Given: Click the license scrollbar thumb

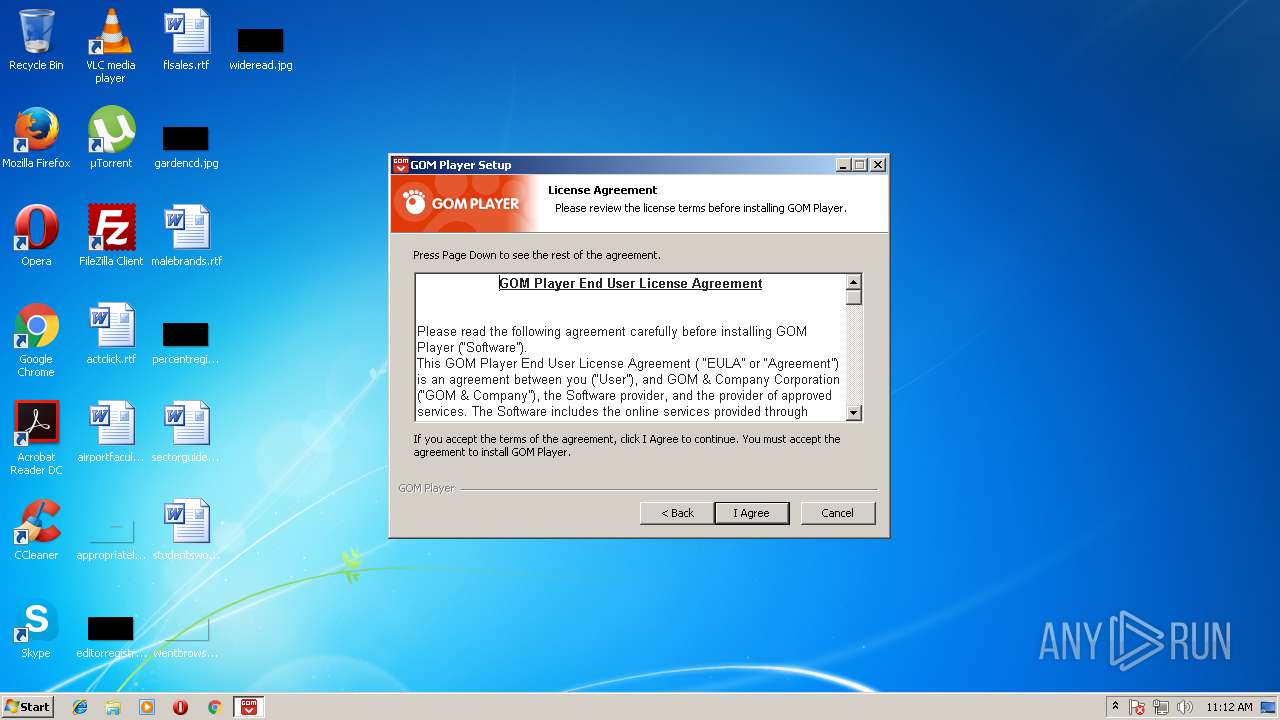Looking at the screenshot, I should coord(853,297).
